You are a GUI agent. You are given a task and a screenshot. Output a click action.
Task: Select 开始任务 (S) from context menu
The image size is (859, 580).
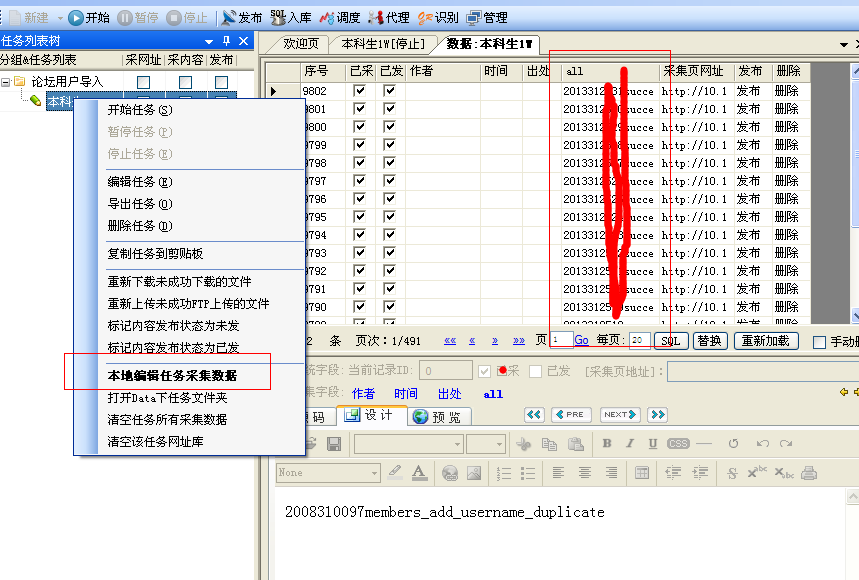140,110
